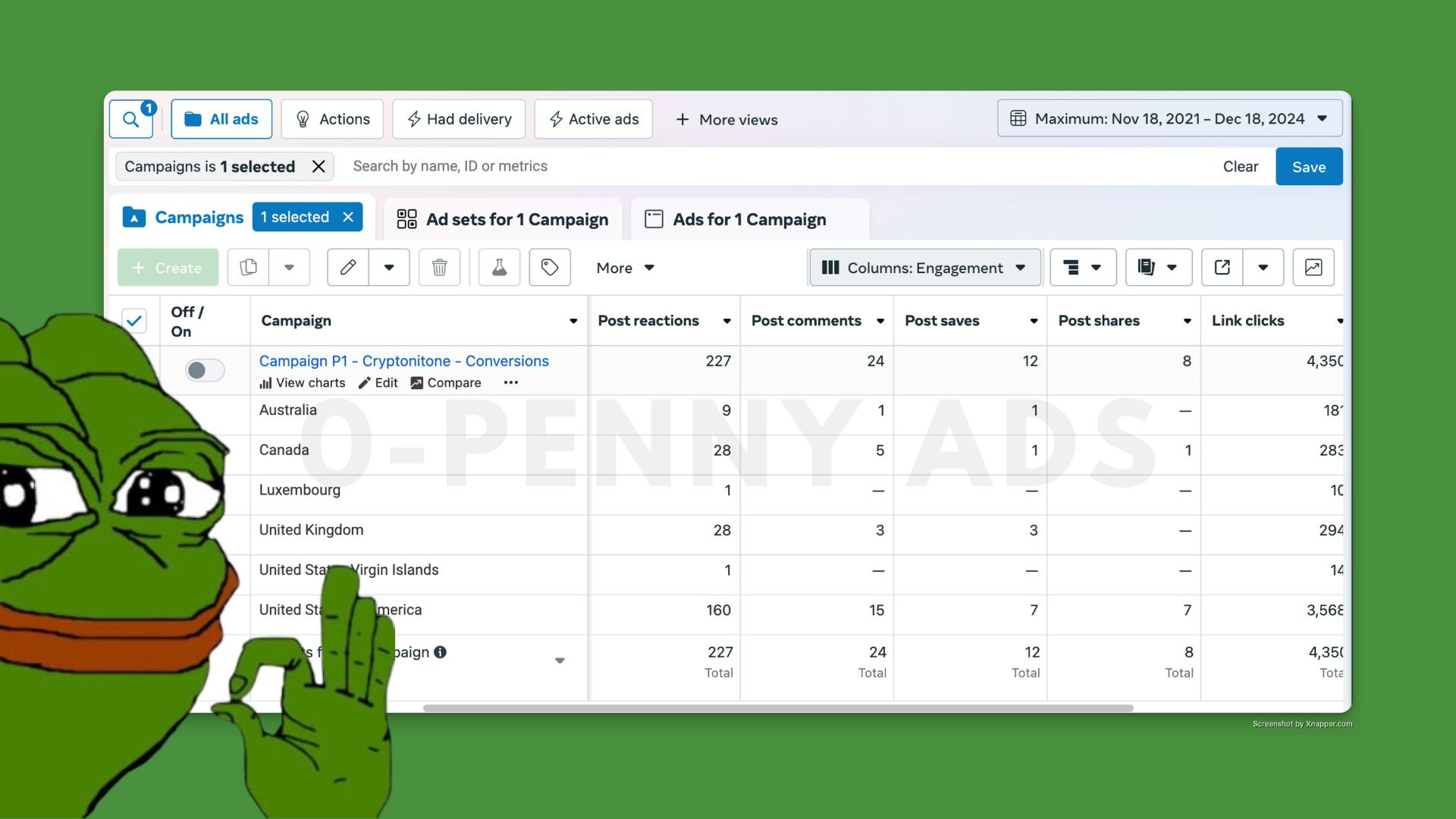Select the All ads view
Screen dimensions: 1456x819
221,119
